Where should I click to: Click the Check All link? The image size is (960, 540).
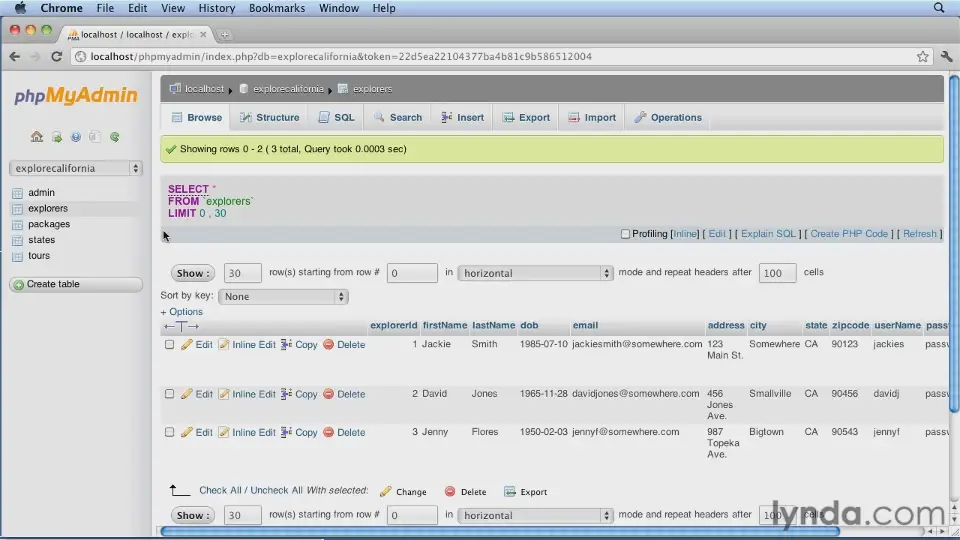click(x=220, y=490)
